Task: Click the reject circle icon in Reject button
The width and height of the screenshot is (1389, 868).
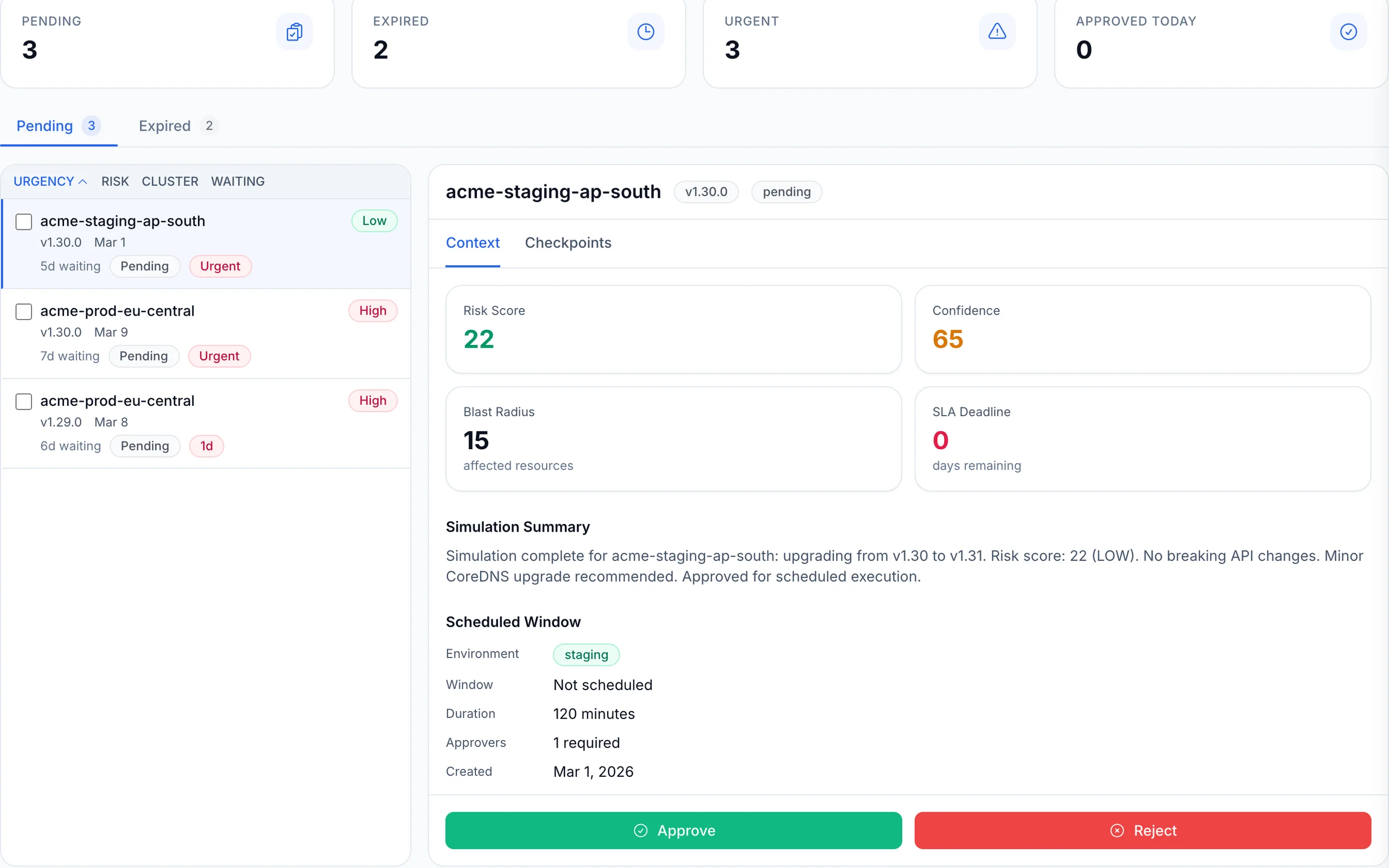Action: (1117, 831)
